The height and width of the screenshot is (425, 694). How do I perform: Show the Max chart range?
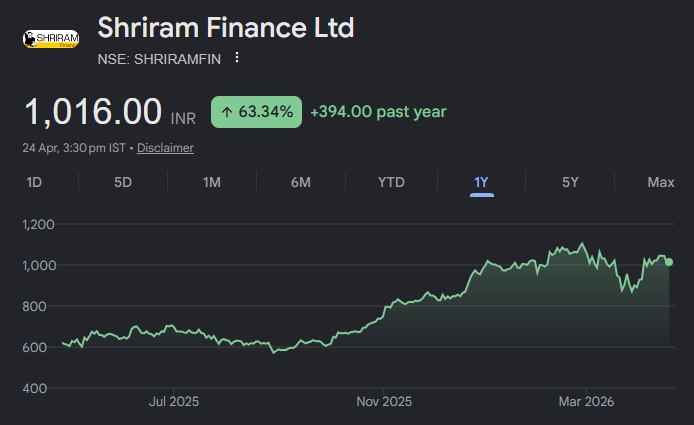(x=661, y=182)
